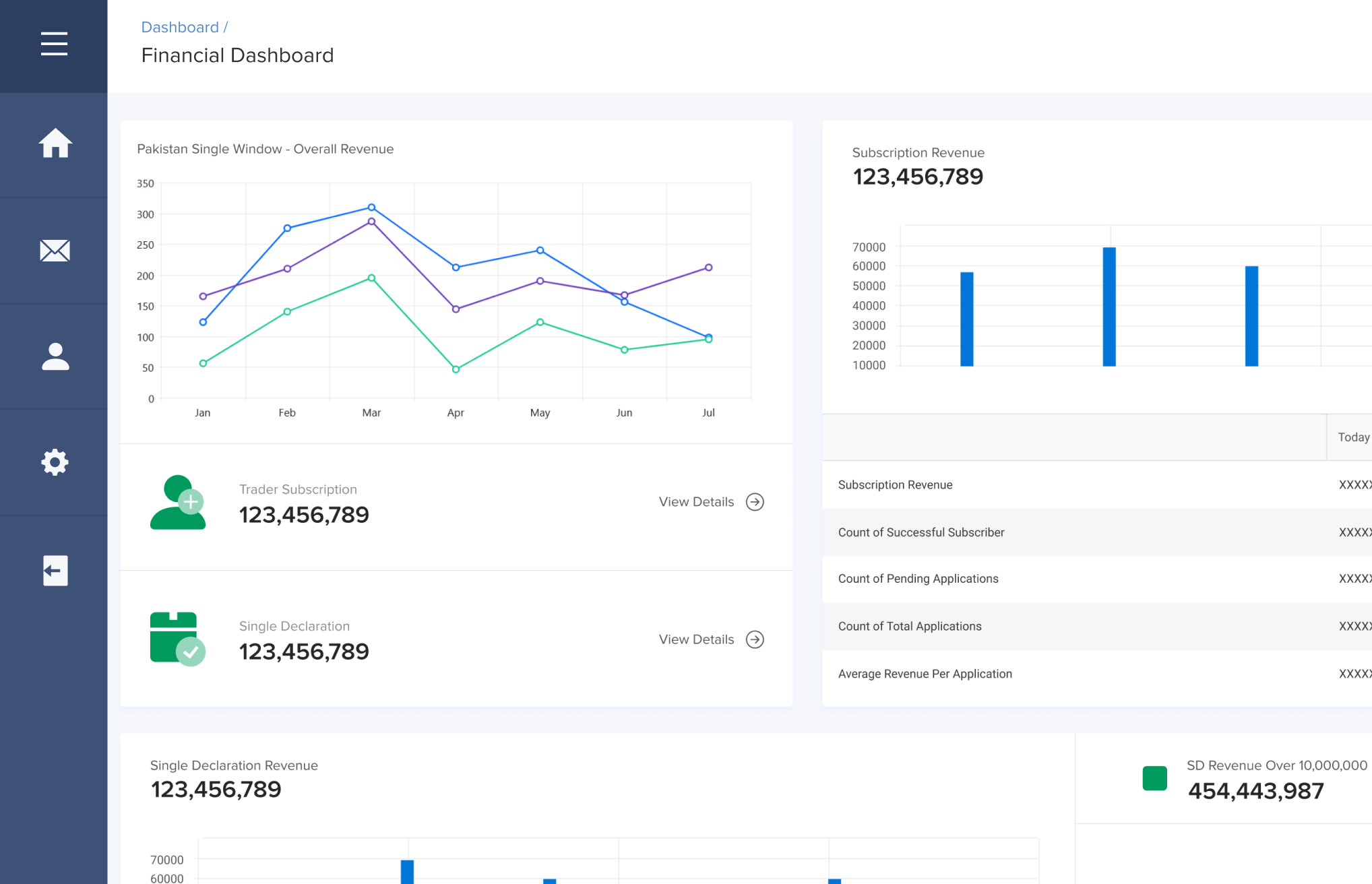Click the arrow circle beside Single Declaration View Details
The image size is (1372, 884).
(755, 639)
